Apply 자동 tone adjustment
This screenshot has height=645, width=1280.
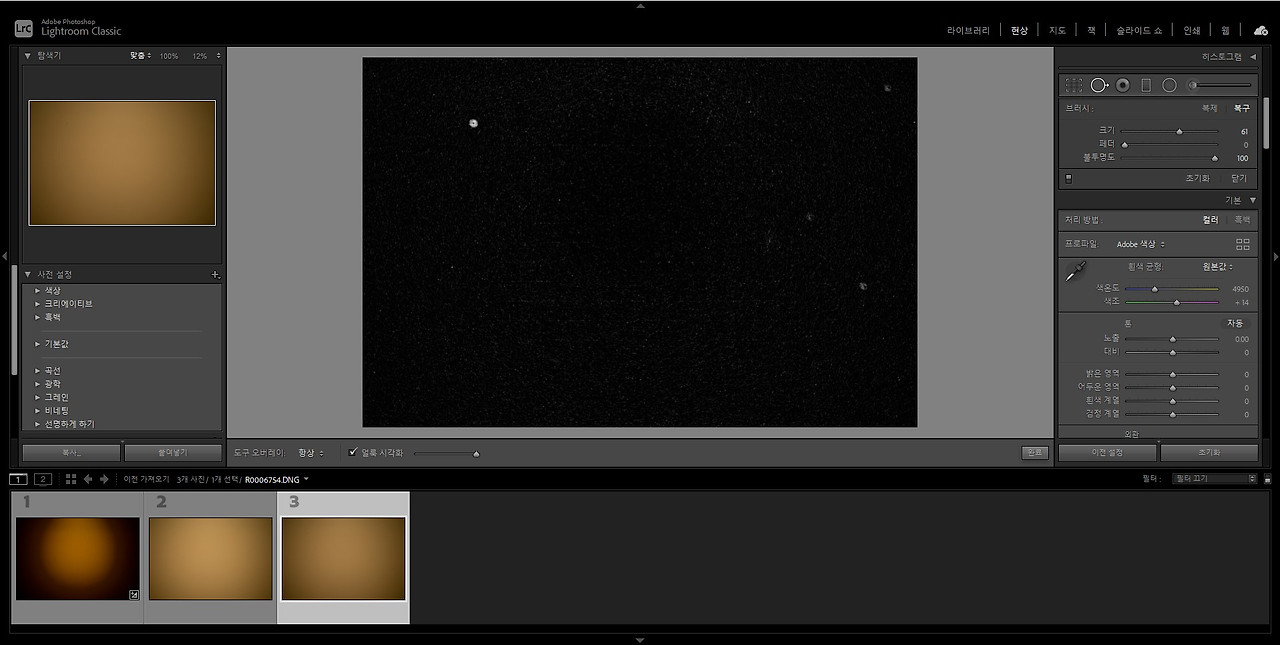[1236, 323]
